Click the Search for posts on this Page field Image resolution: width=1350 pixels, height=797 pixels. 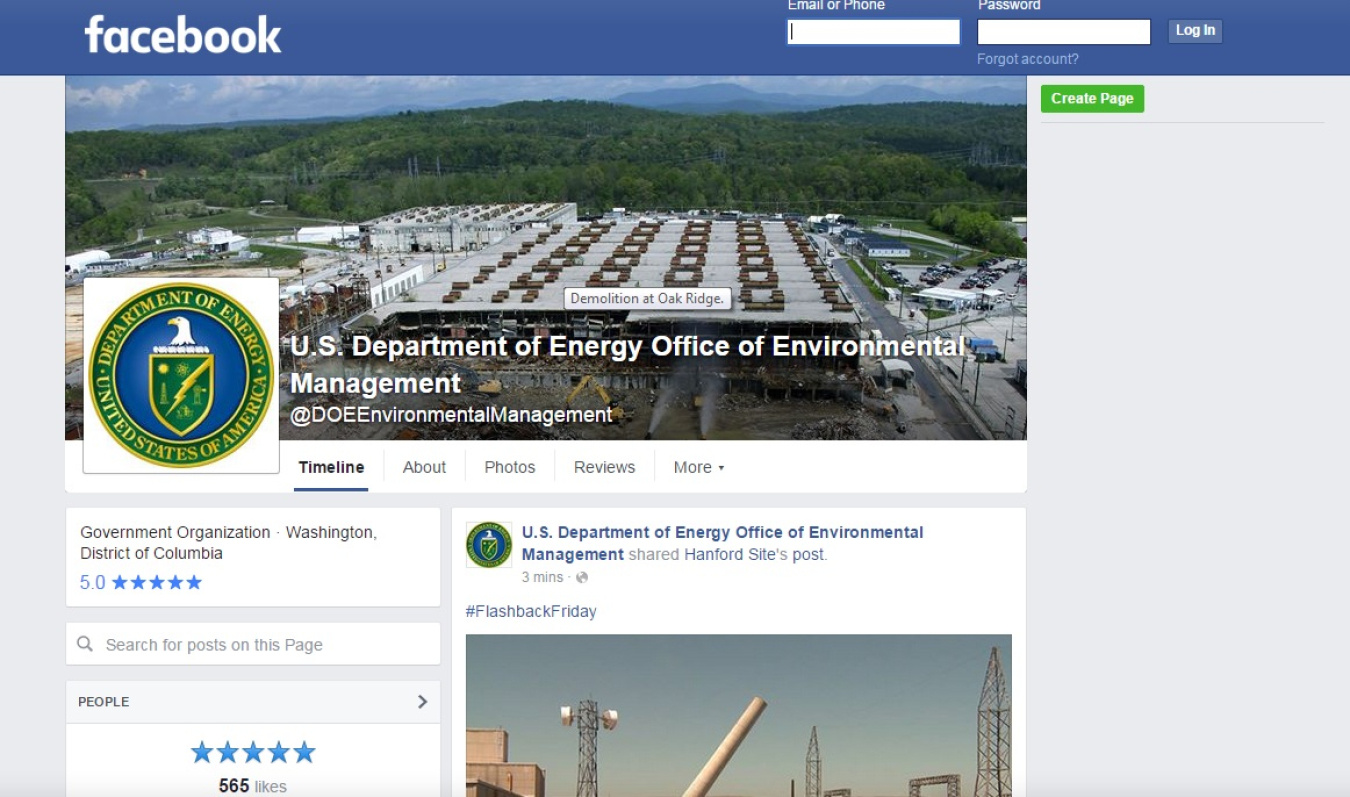tap(253, 644)
